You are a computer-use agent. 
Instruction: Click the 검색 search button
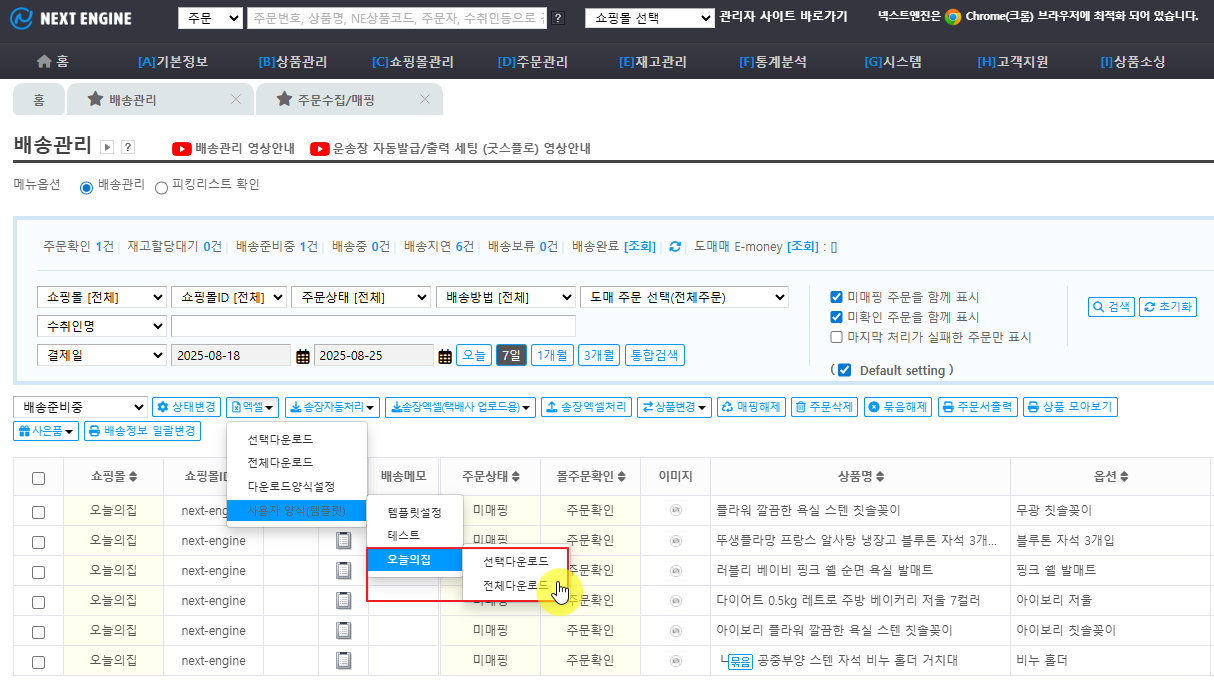tap(1110, 307)
